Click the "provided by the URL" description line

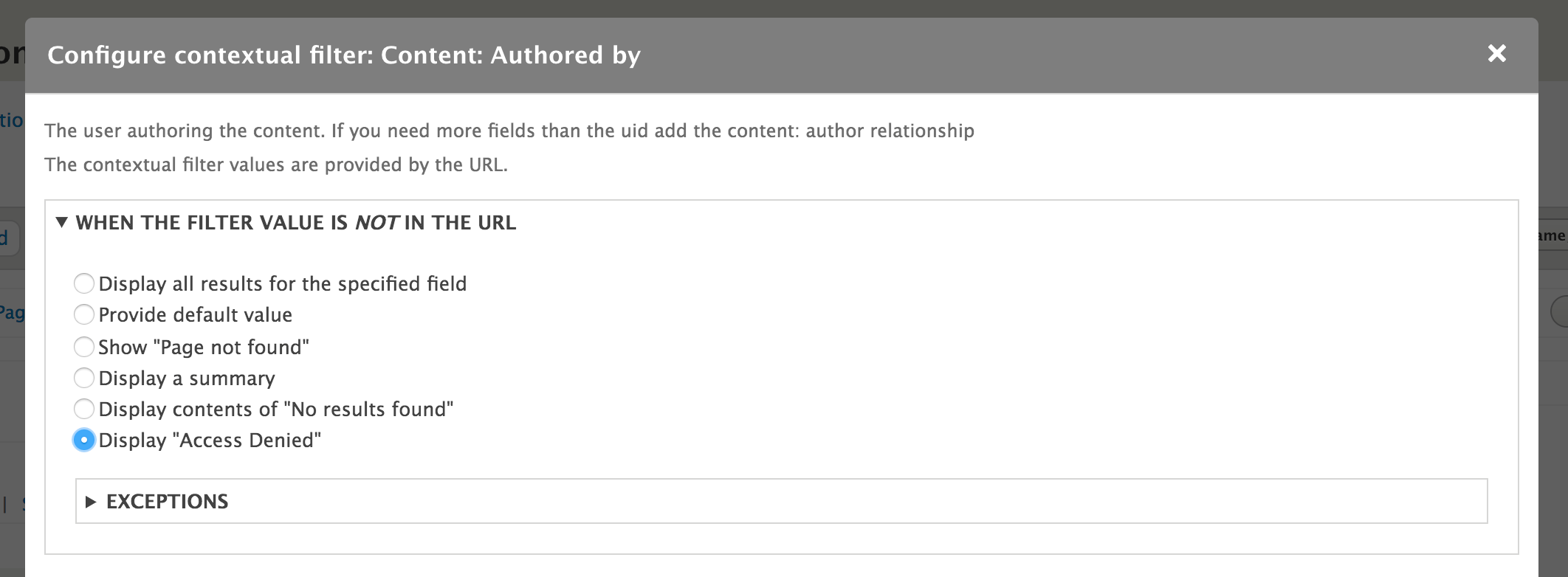click(x=275, y=165)
